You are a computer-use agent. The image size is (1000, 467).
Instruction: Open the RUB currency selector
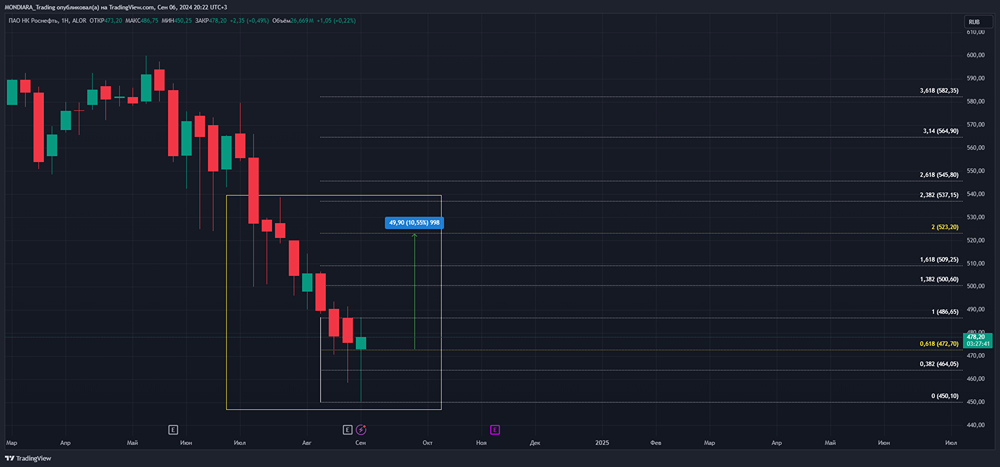coord(974,22)
